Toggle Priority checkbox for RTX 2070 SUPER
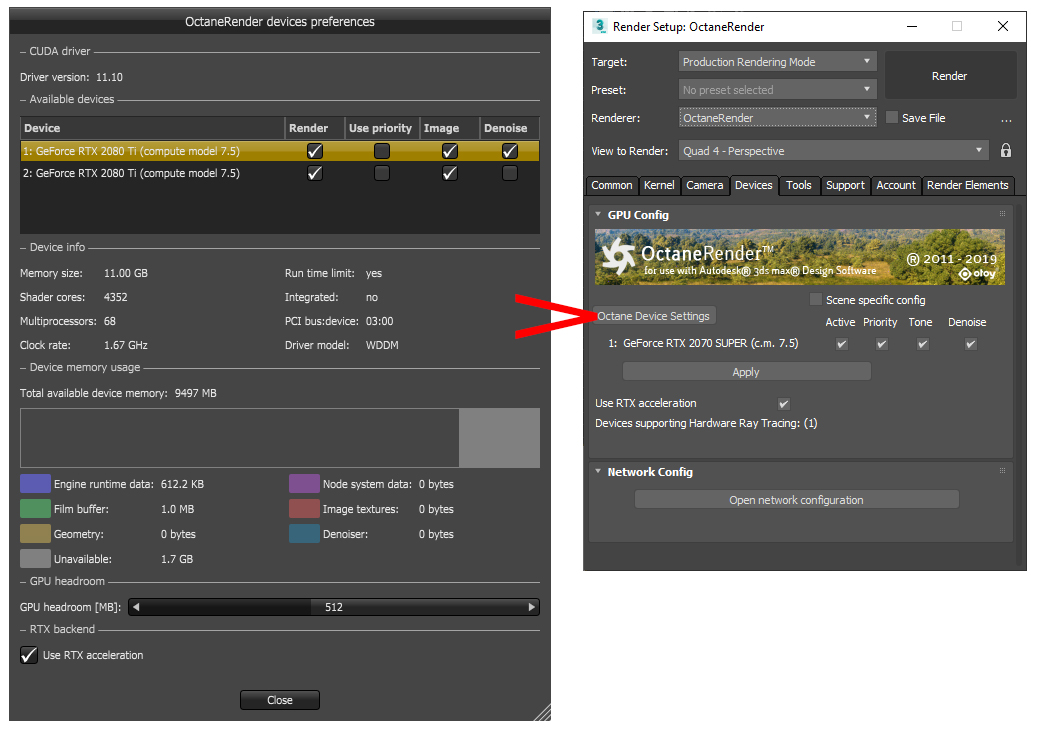Screen dimensions: 1040x730 pyautogui.click(x=881, y=343)
